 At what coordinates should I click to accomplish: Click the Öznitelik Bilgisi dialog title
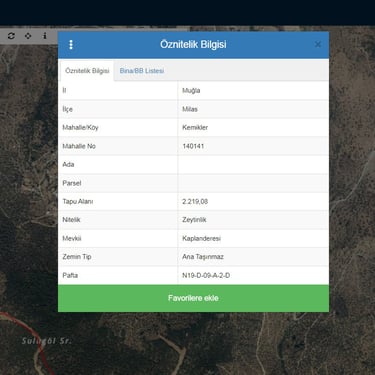[x=193, y=44]
